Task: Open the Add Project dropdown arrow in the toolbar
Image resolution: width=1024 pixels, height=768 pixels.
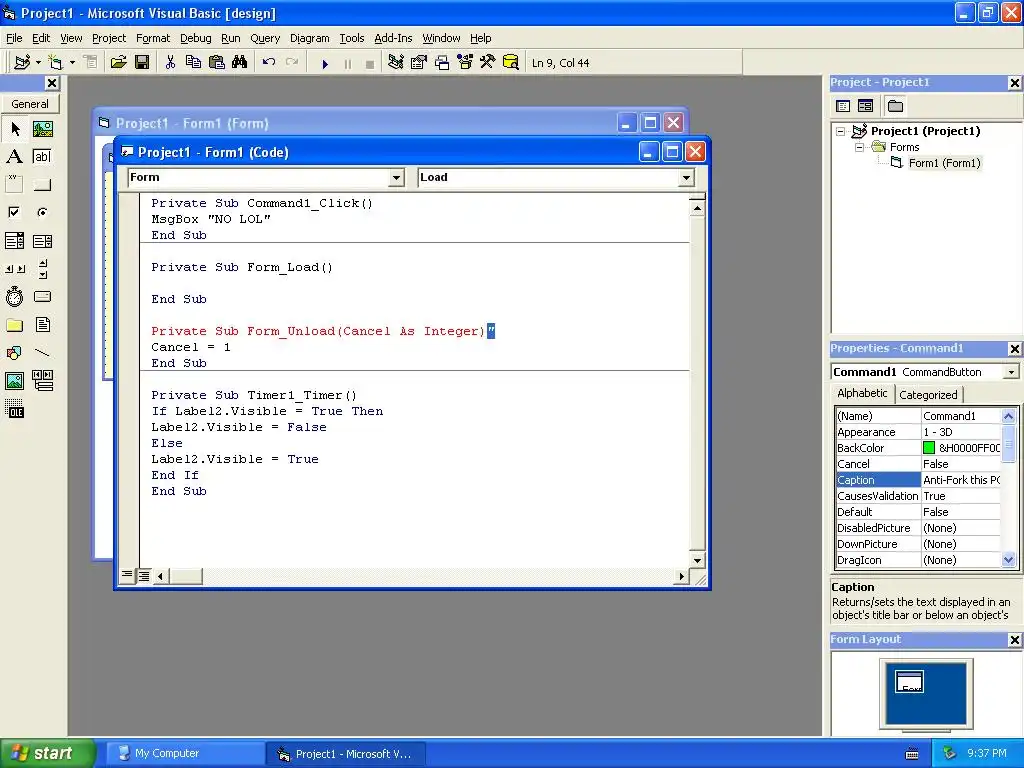Action: point(38,63)
